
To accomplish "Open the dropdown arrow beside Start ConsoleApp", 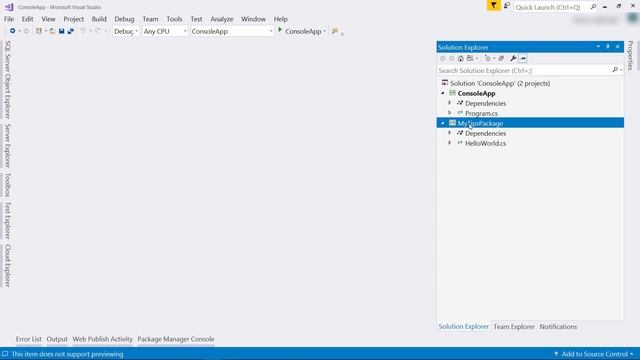I will (x=325, y=31).
